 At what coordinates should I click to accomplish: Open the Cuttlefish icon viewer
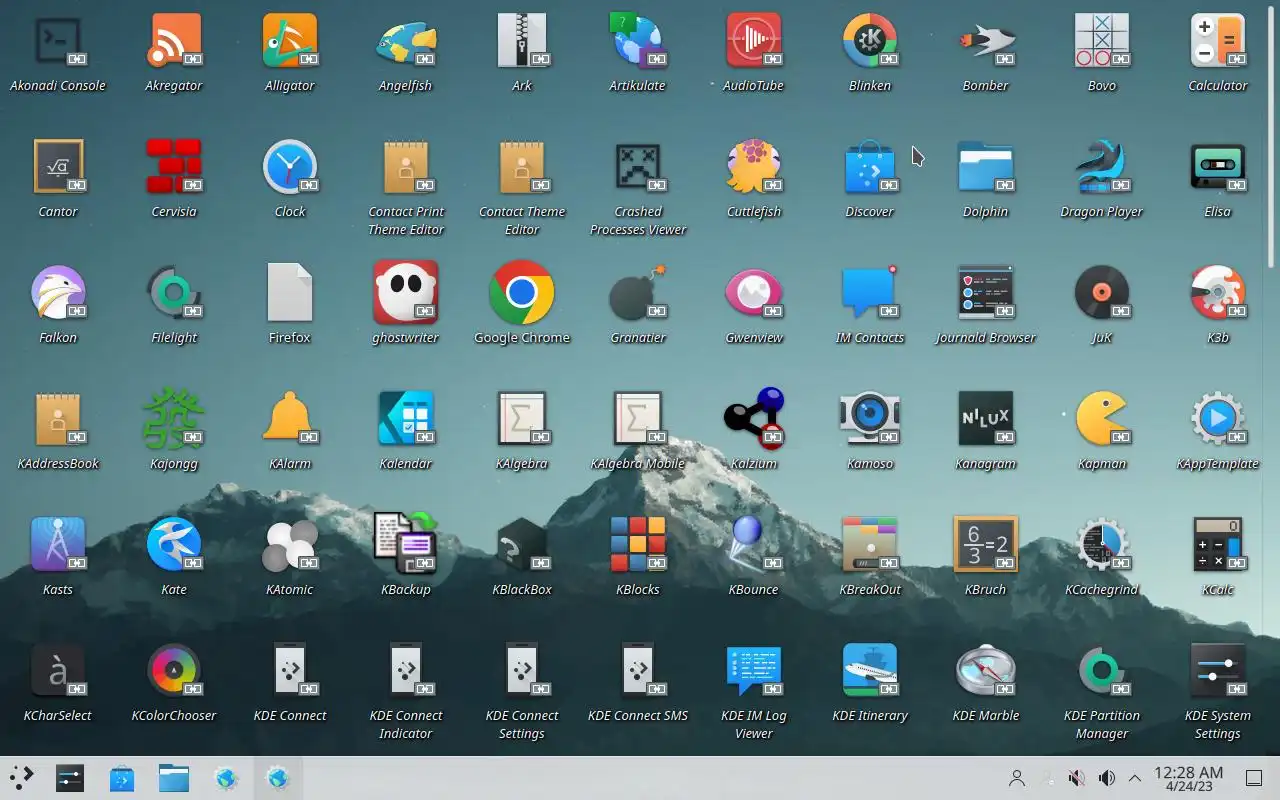click(754, 166)
